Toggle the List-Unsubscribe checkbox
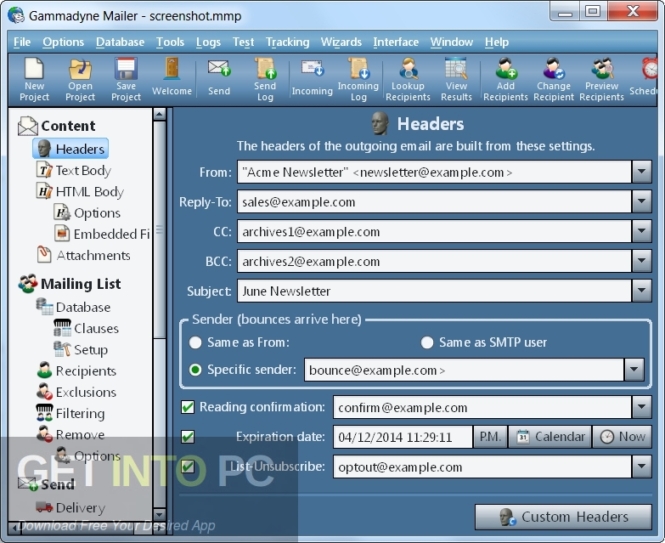The height and width of the screenshot is (543, 665). click(187, 467)
